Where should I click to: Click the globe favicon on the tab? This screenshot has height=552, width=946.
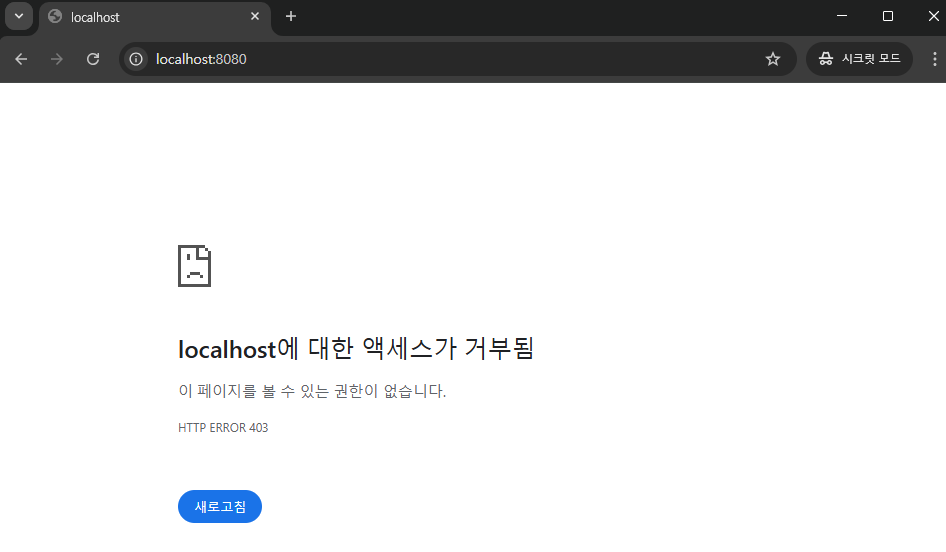(55, 17)
